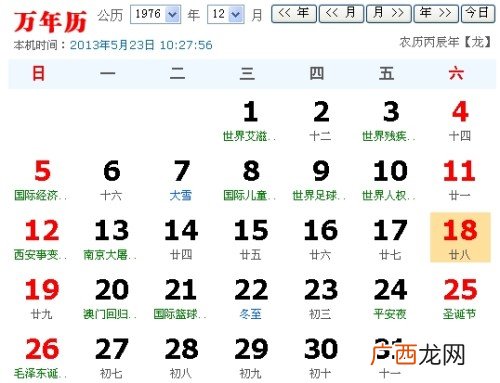Go to previous year with << 年 button
The height and width of the screenshot is (383, 500).
(x=294, y=14)
